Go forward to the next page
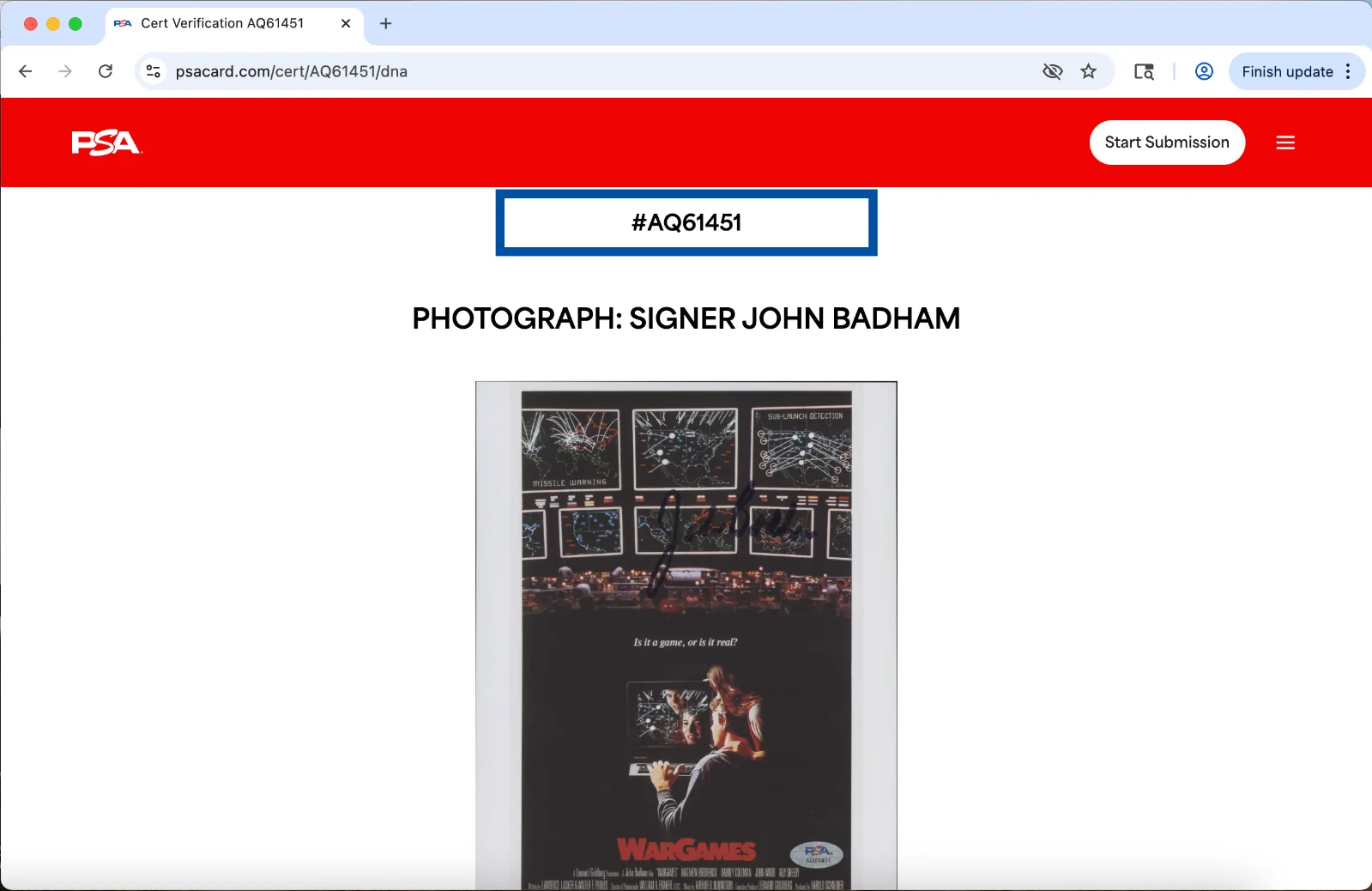Viewport: 1372px width, 891px height. (65, 71)
